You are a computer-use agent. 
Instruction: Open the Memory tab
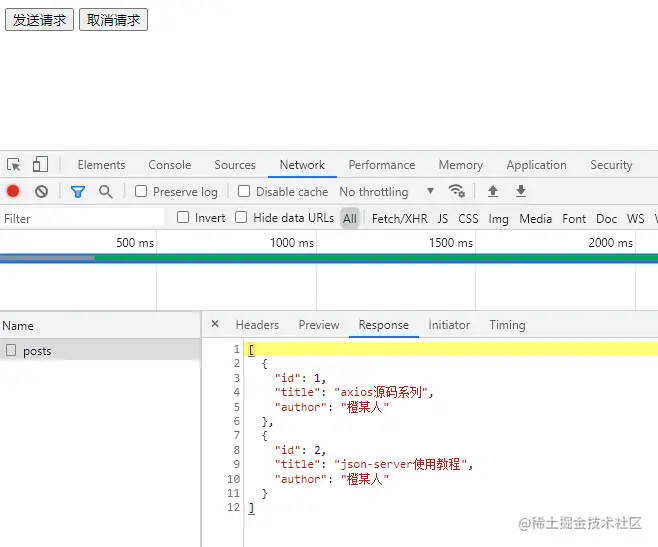point(461,165)
